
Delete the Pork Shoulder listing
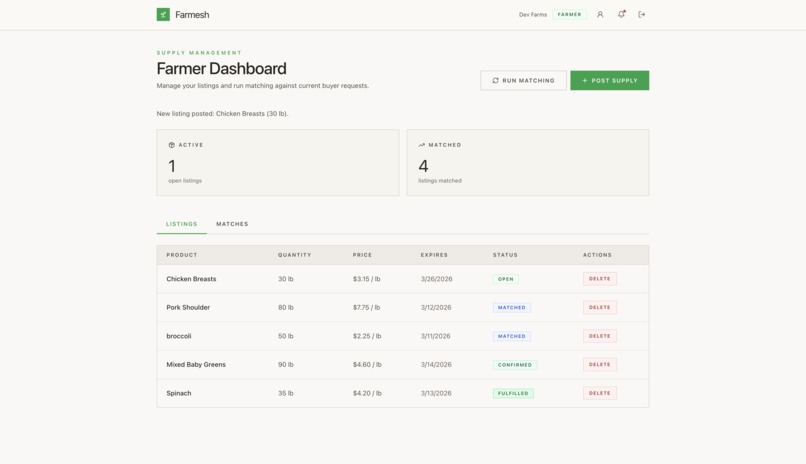click(599, 307)
